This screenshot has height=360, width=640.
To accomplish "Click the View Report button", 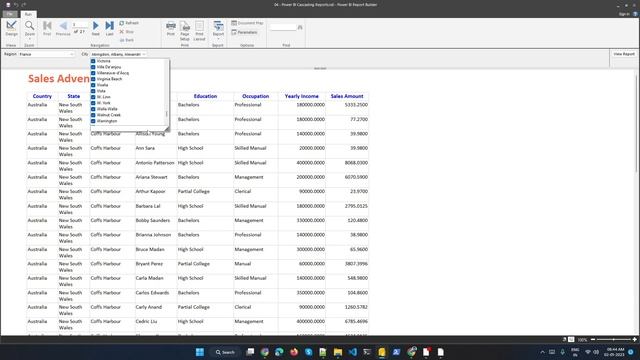I will pos(624,54).
